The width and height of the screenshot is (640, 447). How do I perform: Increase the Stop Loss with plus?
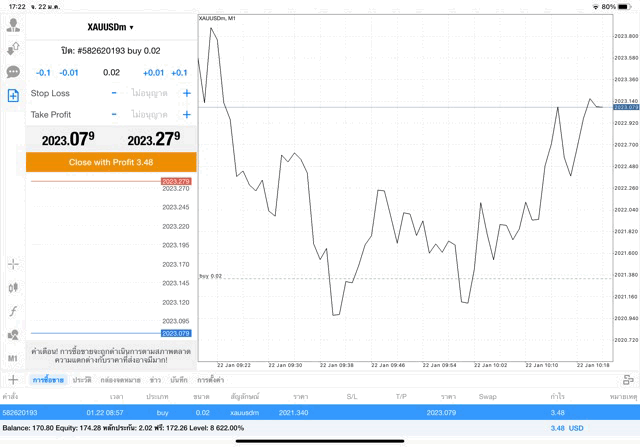click(186, 93)
